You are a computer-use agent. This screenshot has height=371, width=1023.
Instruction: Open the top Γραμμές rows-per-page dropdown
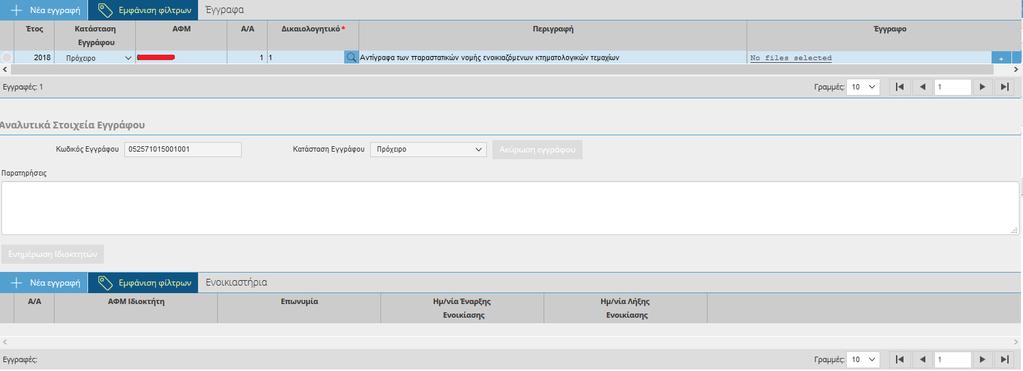[x=863, y=87]
